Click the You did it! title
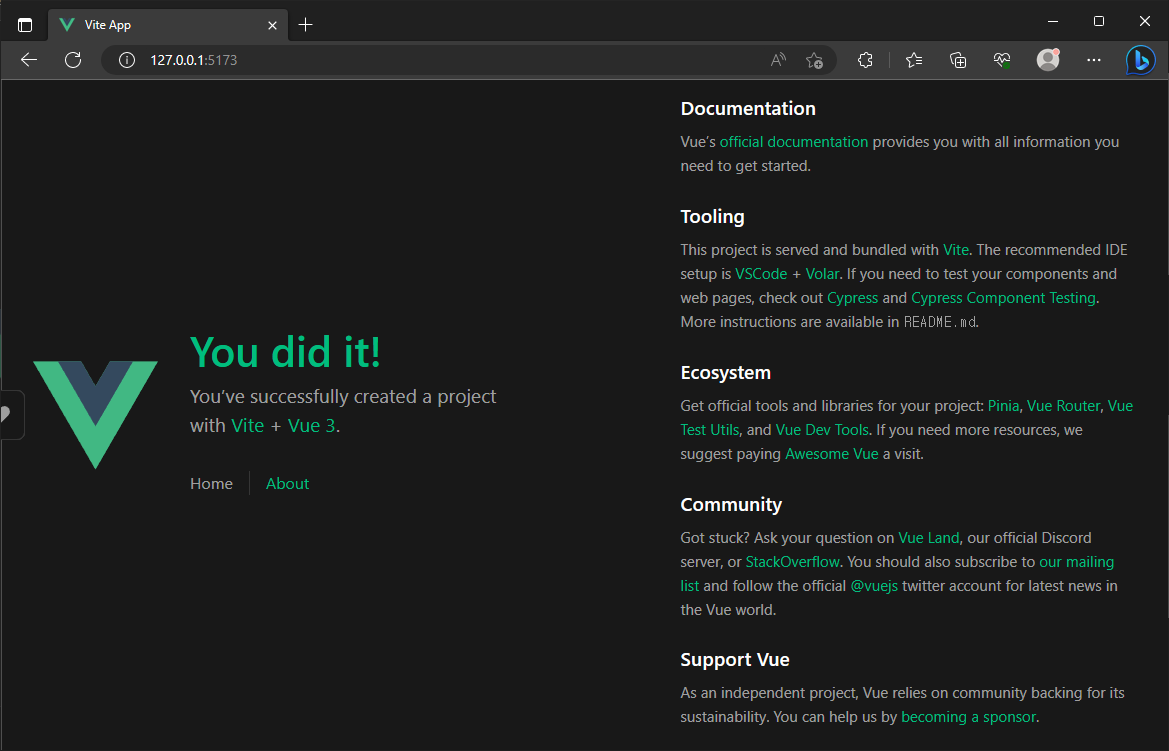This screenshot has width=1169, height=751. click(x=286, y=352)
